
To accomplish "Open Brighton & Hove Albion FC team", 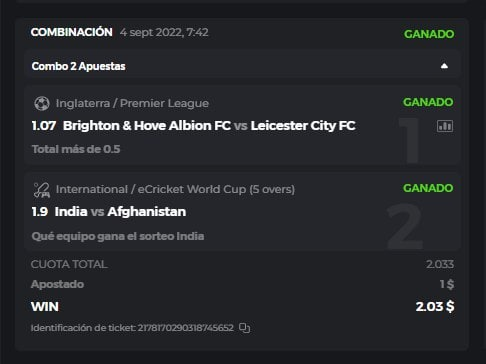I will 147,126.
